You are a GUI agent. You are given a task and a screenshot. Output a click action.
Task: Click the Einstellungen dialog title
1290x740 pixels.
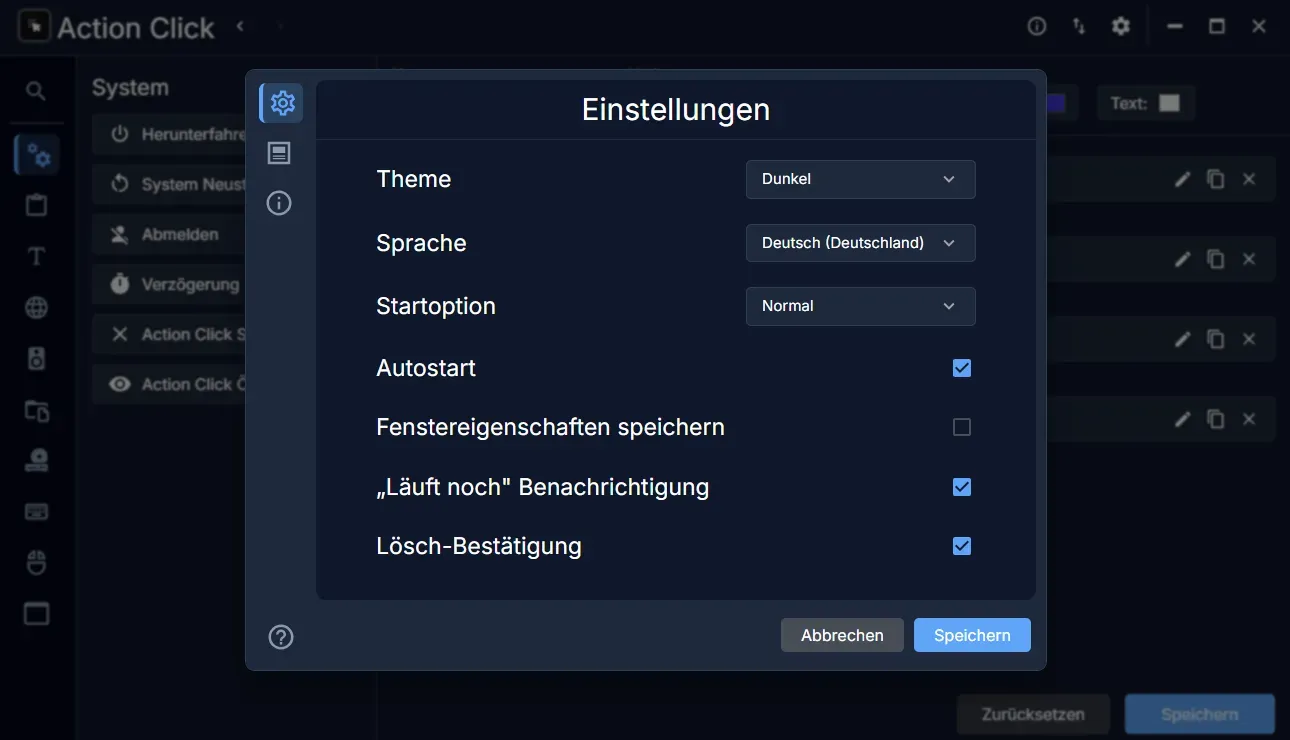[676, 109]
